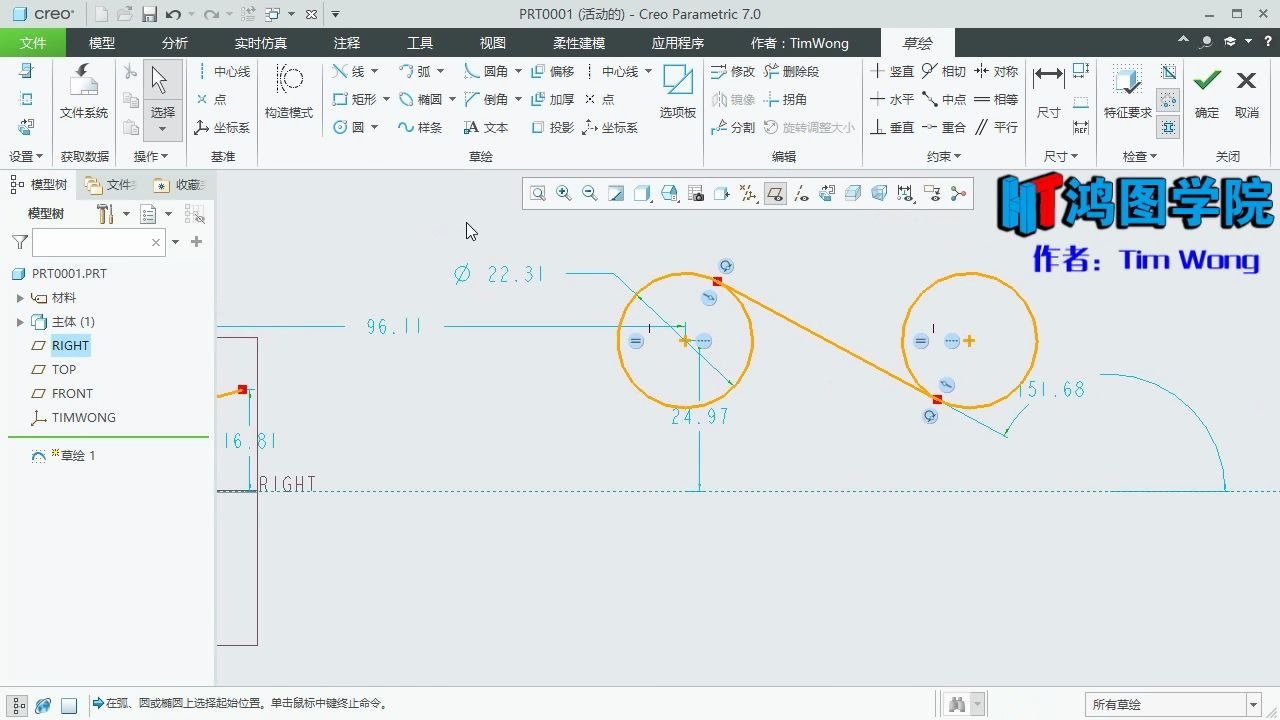
Task: Click 确定 to accept the sketch
Action: (1207, 92)
